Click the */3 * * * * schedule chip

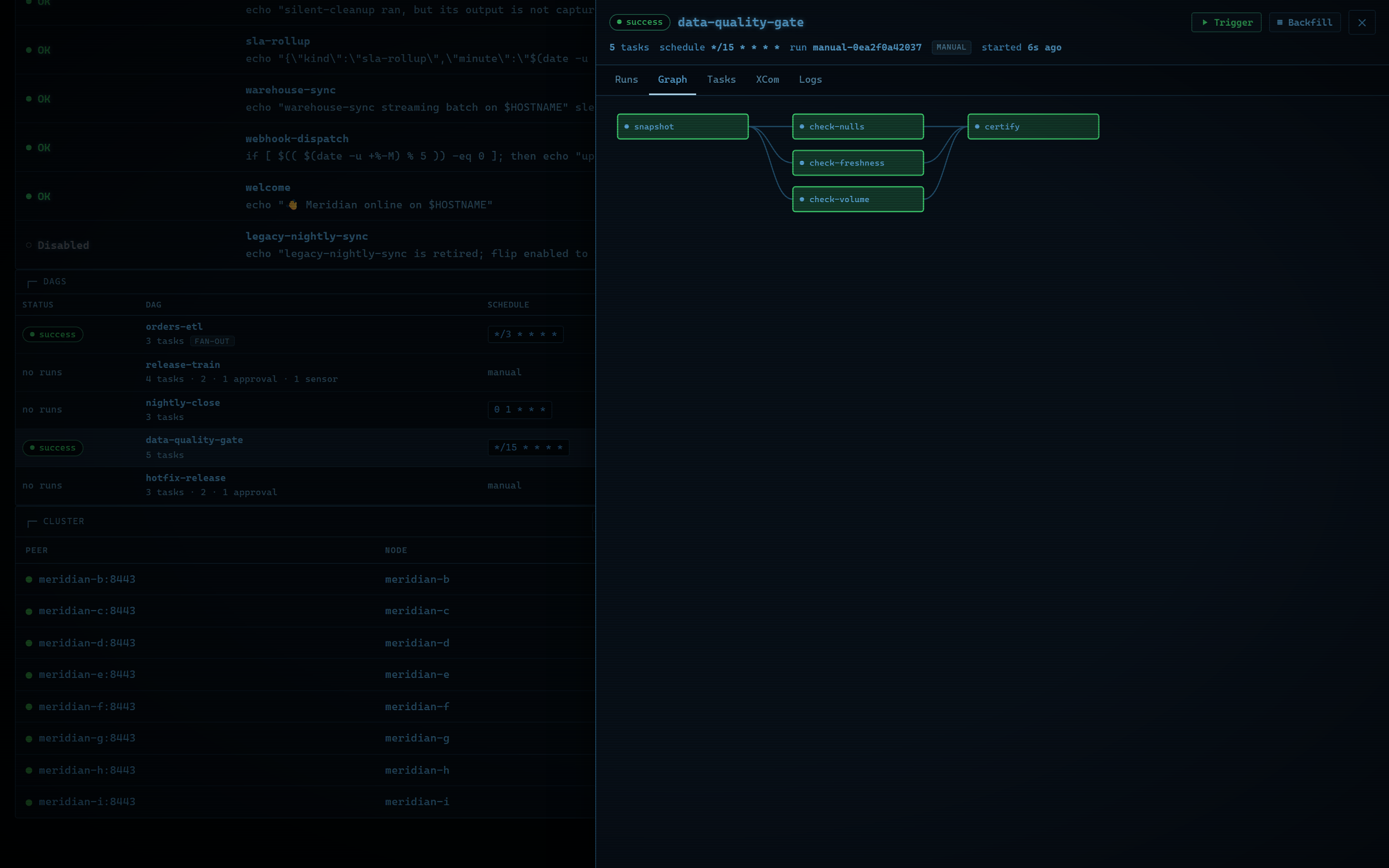[525, 334]
